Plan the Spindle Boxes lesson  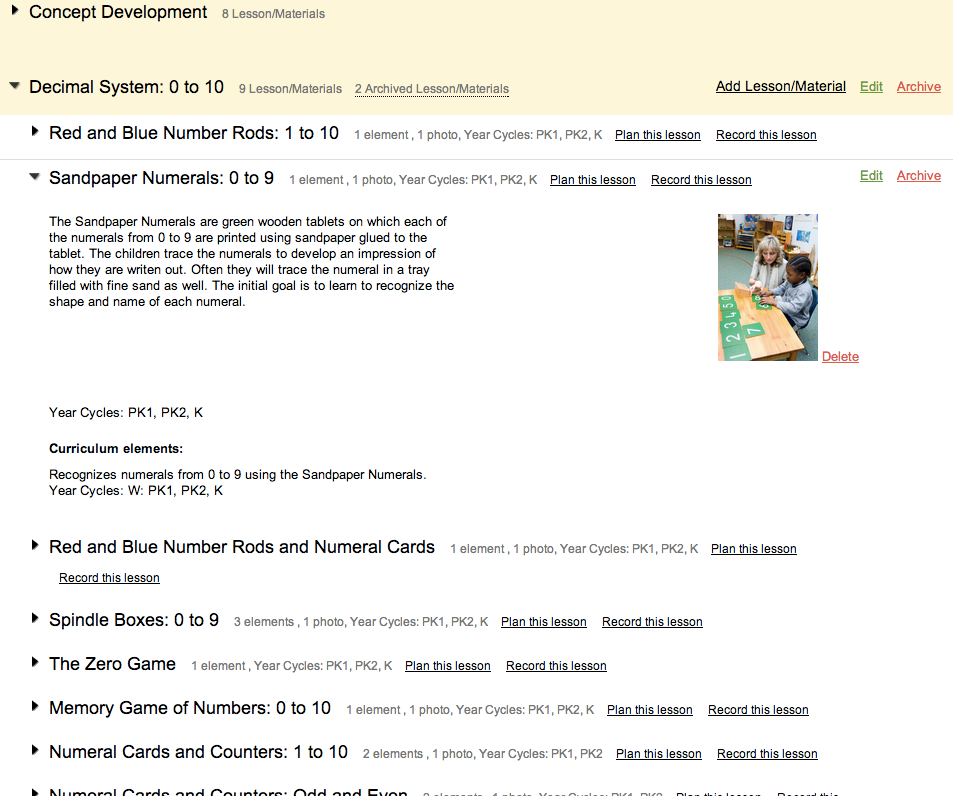pyautogui.click(x=543, y=622)
